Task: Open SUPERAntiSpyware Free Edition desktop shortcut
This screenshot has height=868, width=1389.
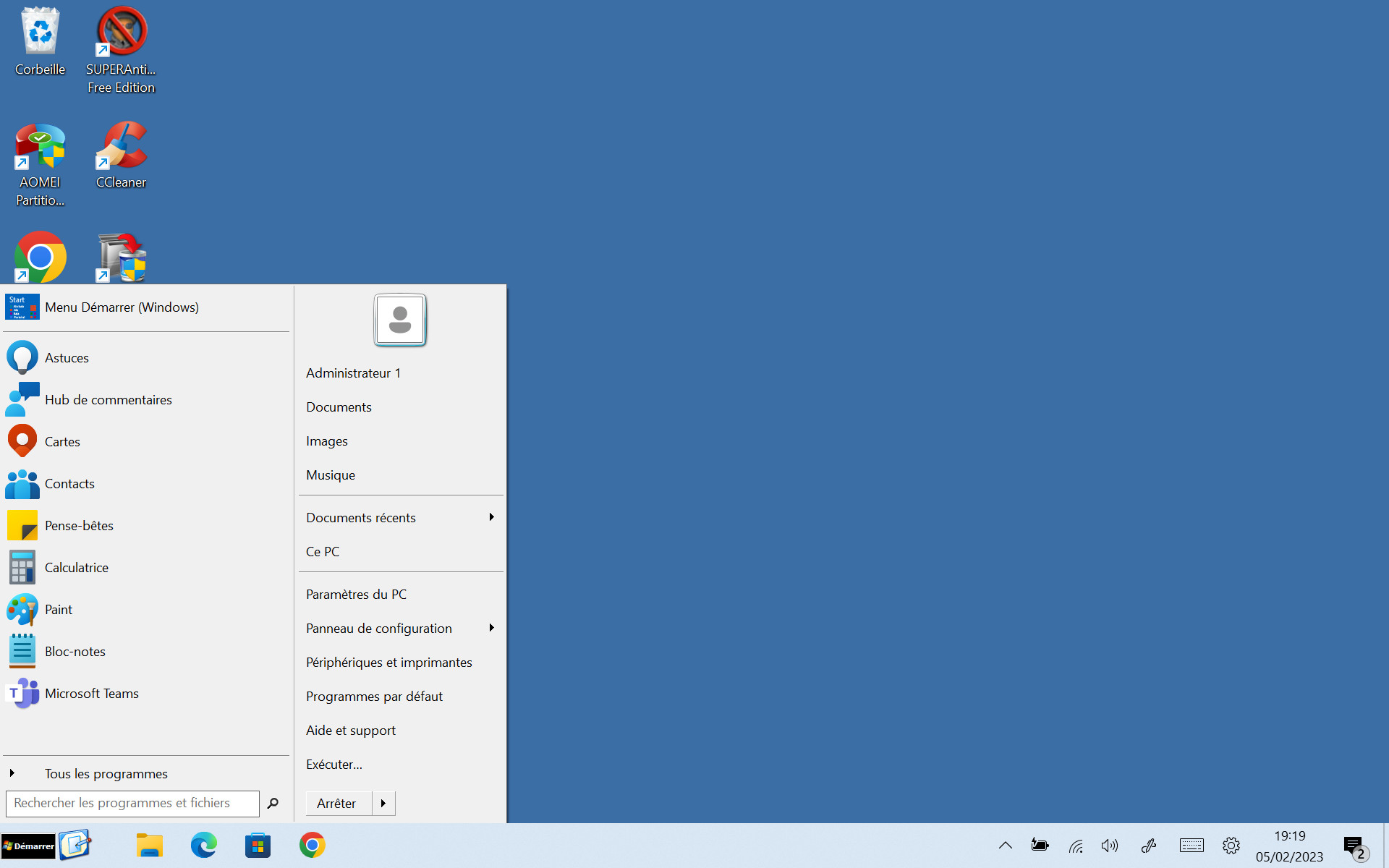Action: (122, 50)
